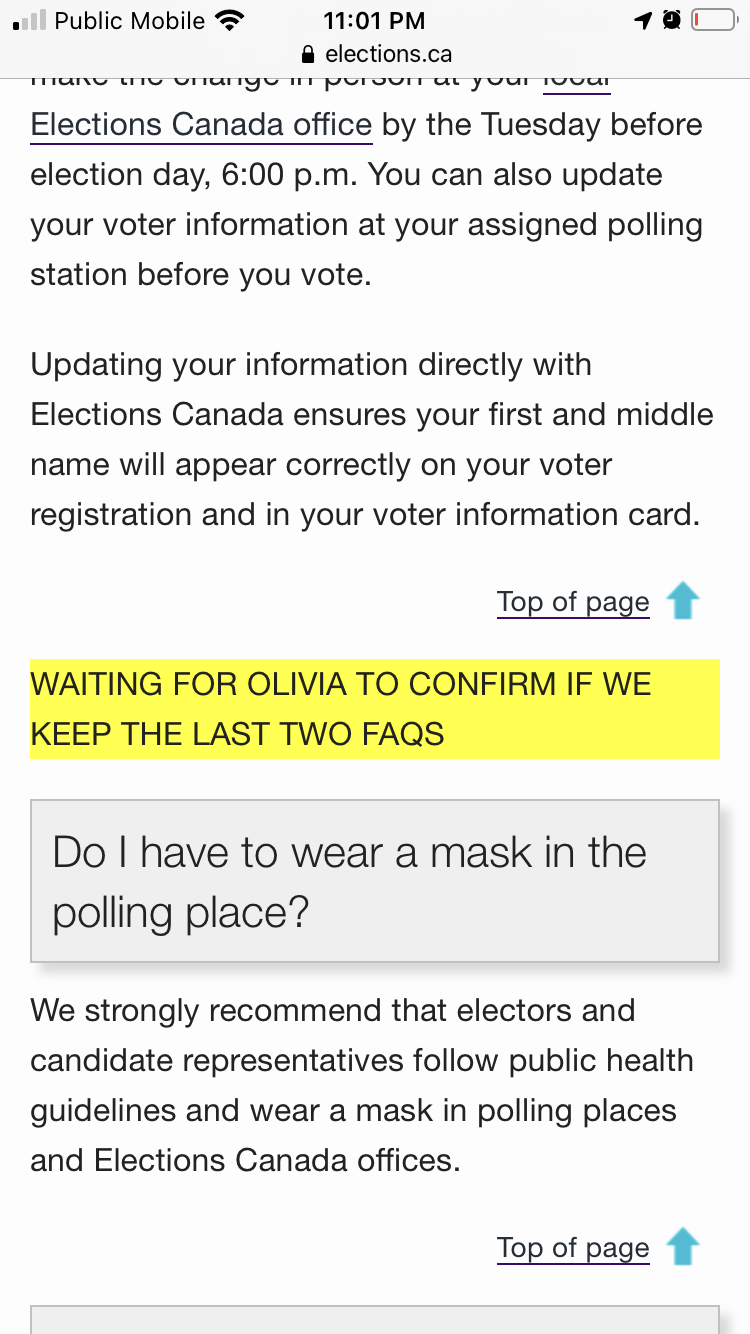This screenshot has width=750, height=1334.
Task: Open the 'Elections Canada office' link
Action: pyautogui.click(x=202, y=126)
